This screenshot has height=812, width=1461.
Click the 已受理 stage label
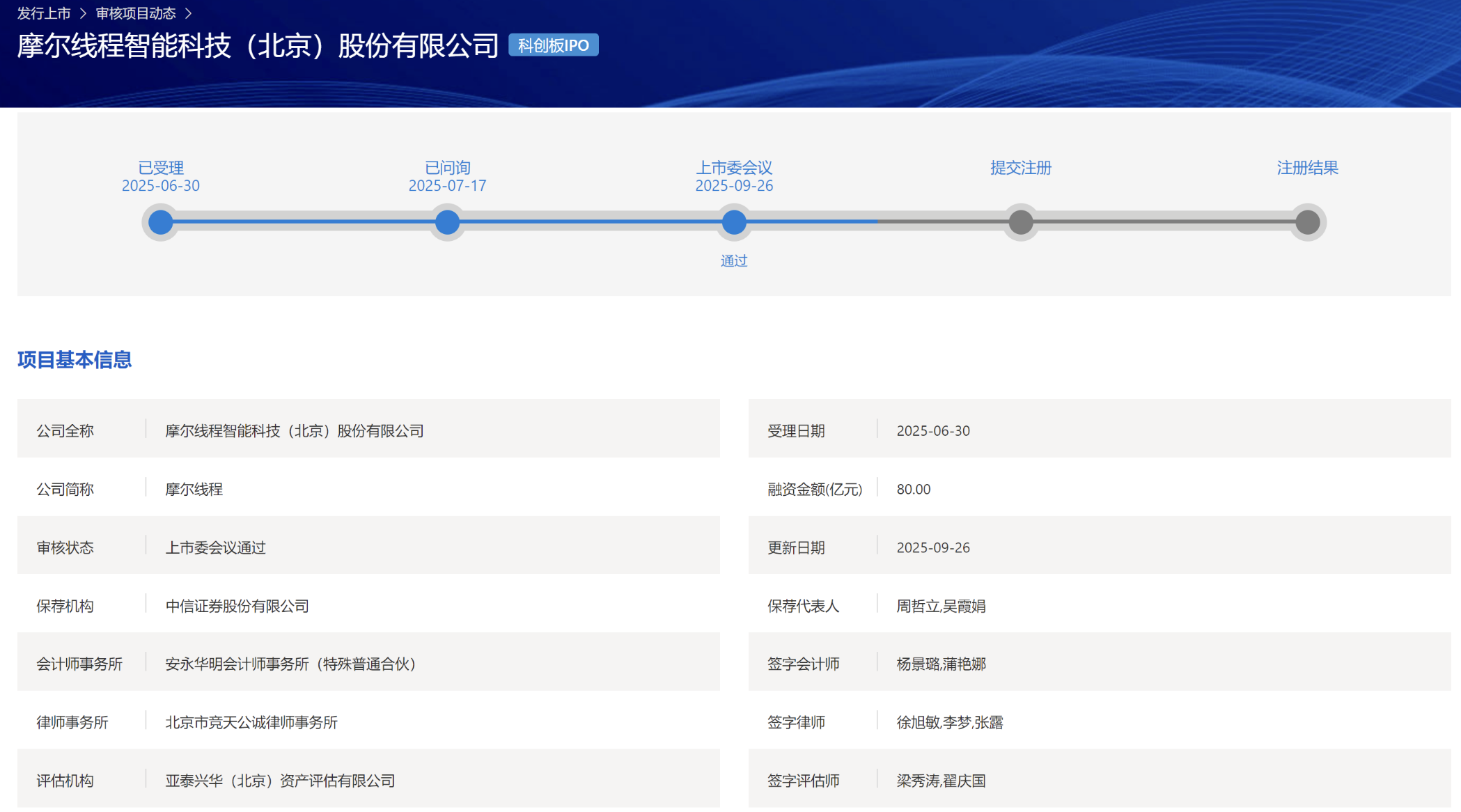coord(161,168)
